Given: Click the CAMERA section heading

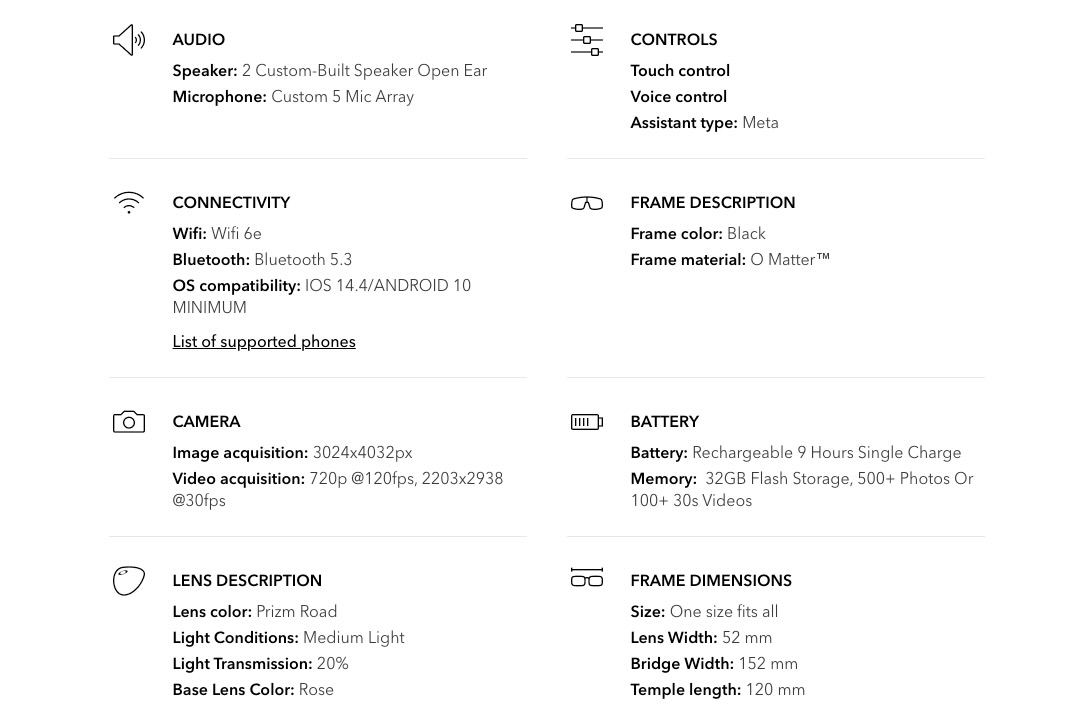Looking at the screenshot, I should [x=206, y=422].
